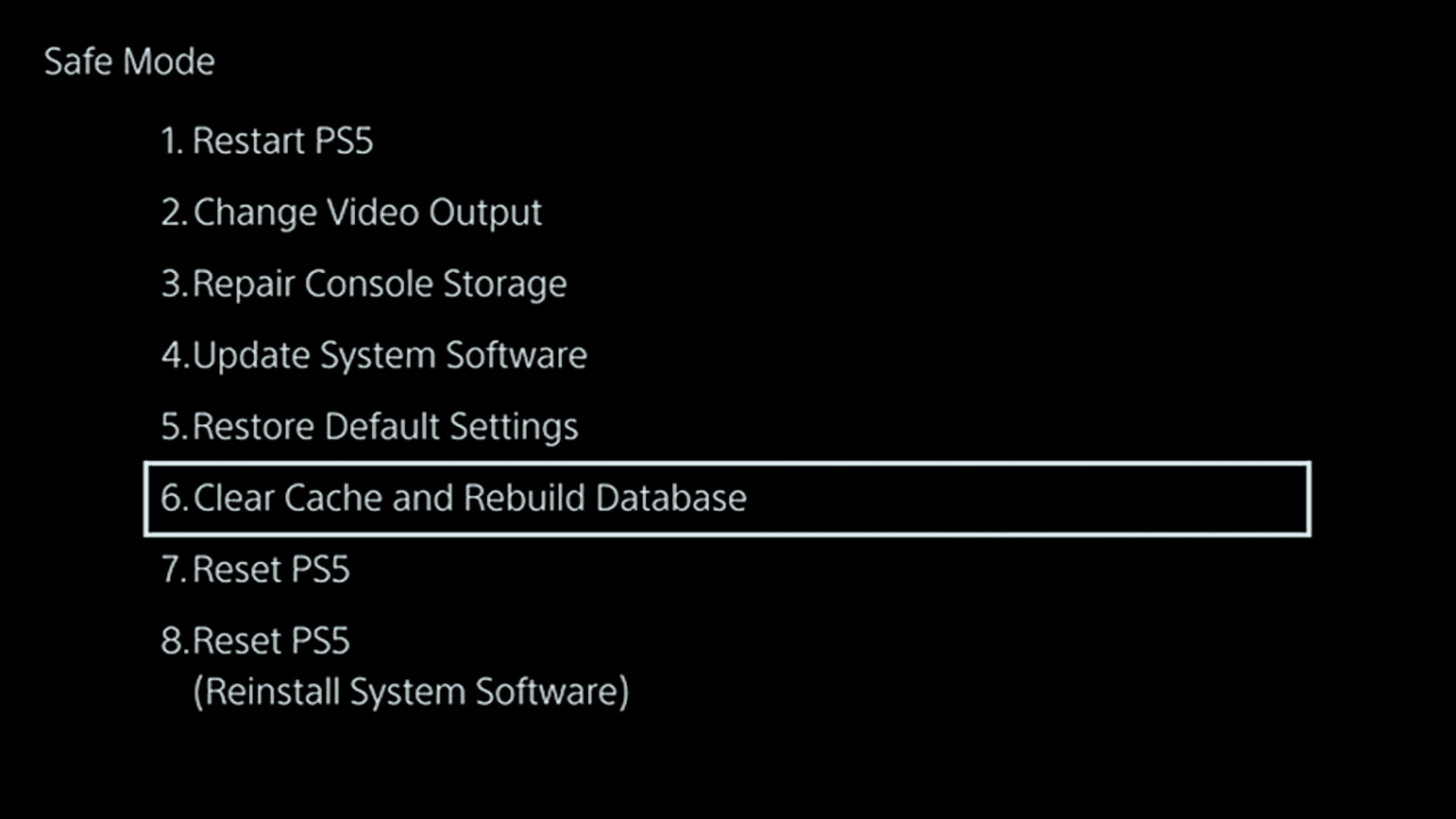Click the number 3 before Repair Console Storage
The width and height of the screenshot is (1456, 819).
tap(172, 284)
